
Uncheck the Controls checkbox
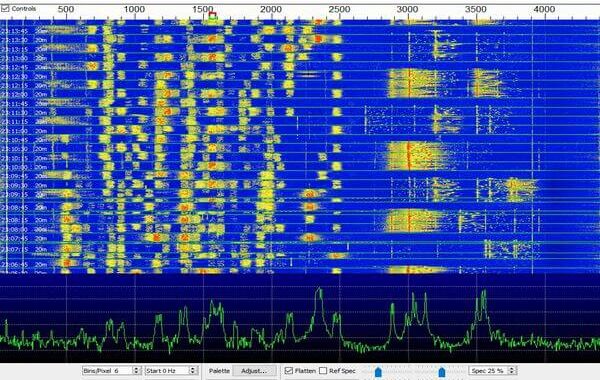pyautogui.click(x=5, y=8)
